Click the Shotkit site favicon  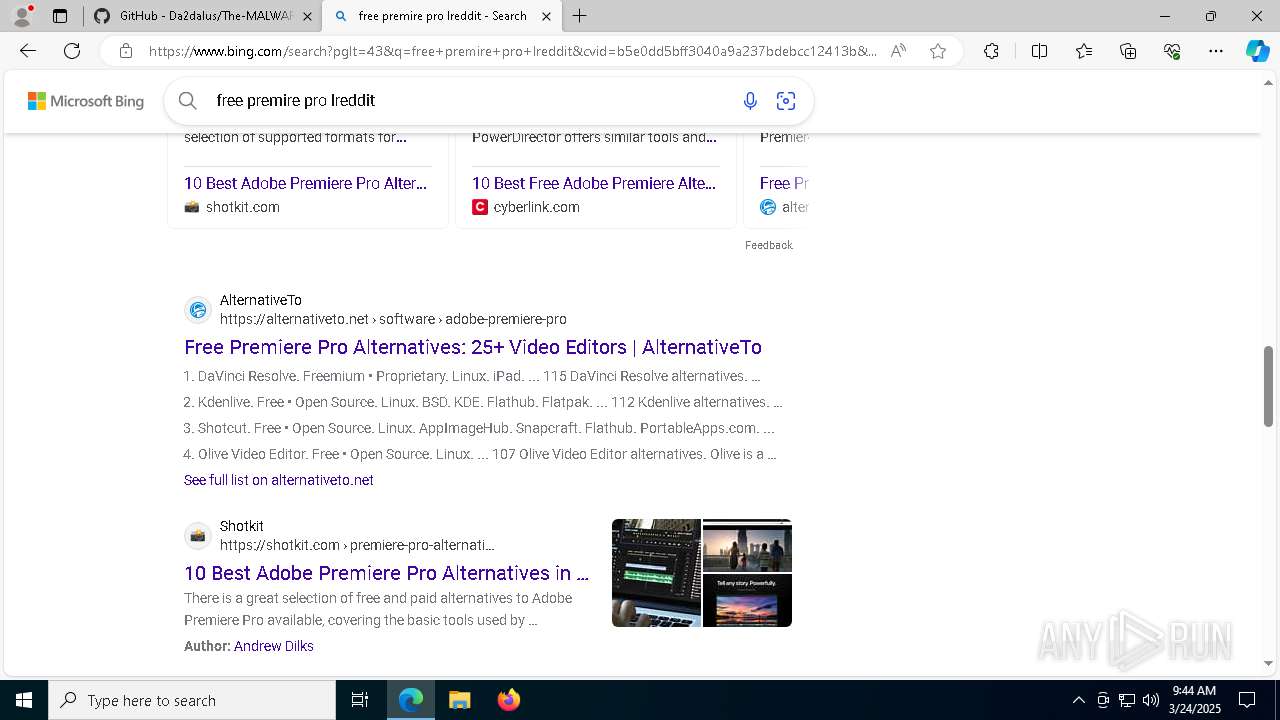pos(198,536)
